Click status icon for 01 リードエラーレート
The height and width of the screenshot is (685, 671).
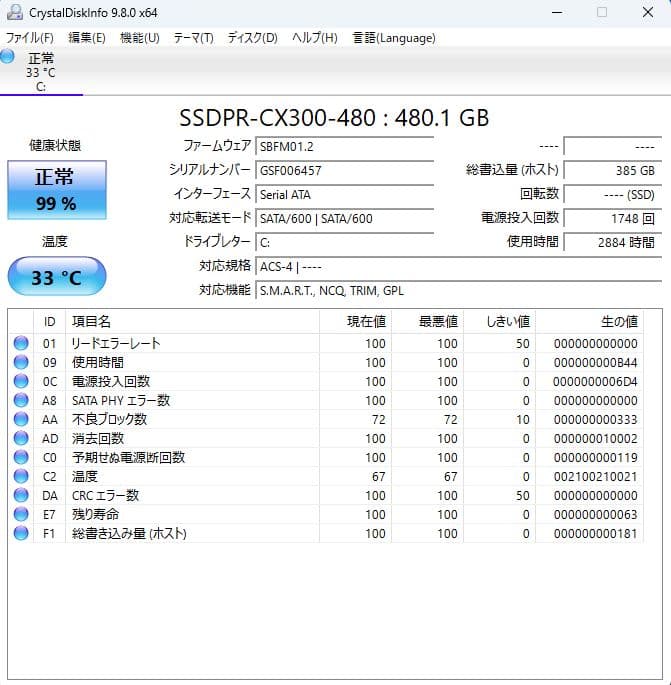coord(21,343)
